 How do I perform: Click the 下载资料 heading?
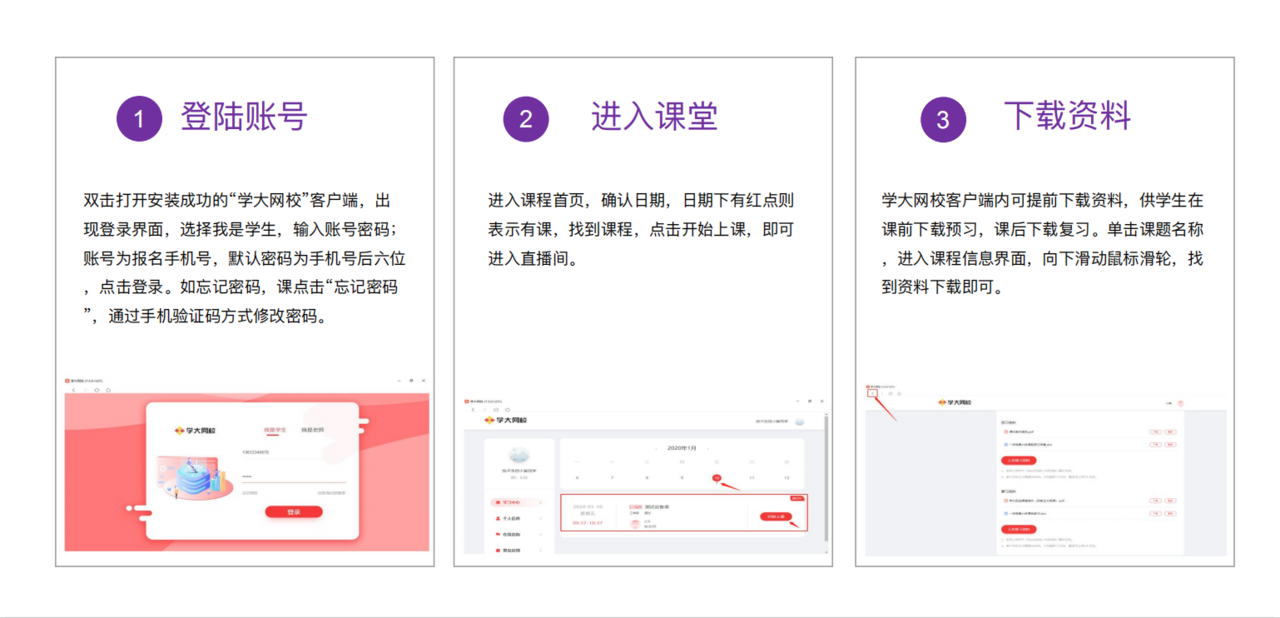tap(1067, 117)
